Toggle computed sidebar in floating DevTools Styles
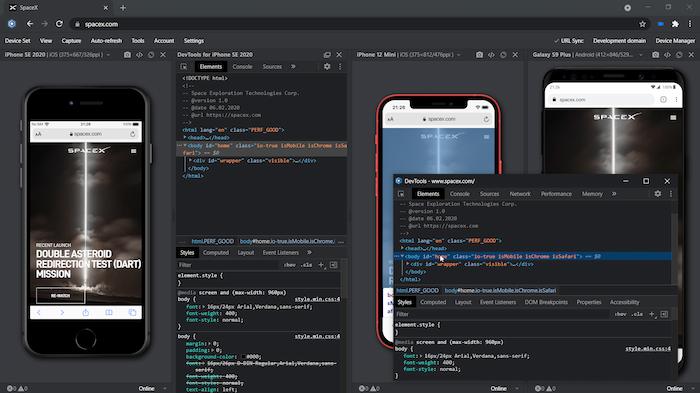This screenshot has width=700, height=393. (x=664, y=314)
